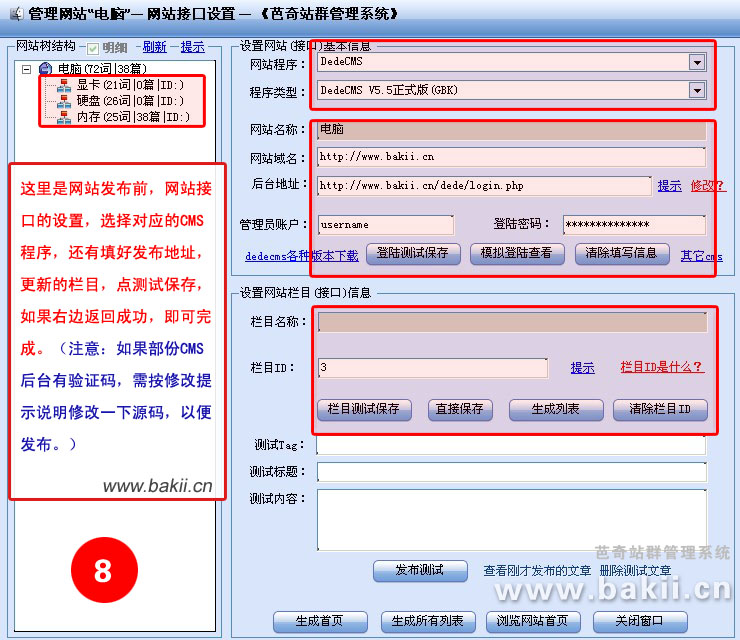Click the 测试标题 input field

[512, 472]
